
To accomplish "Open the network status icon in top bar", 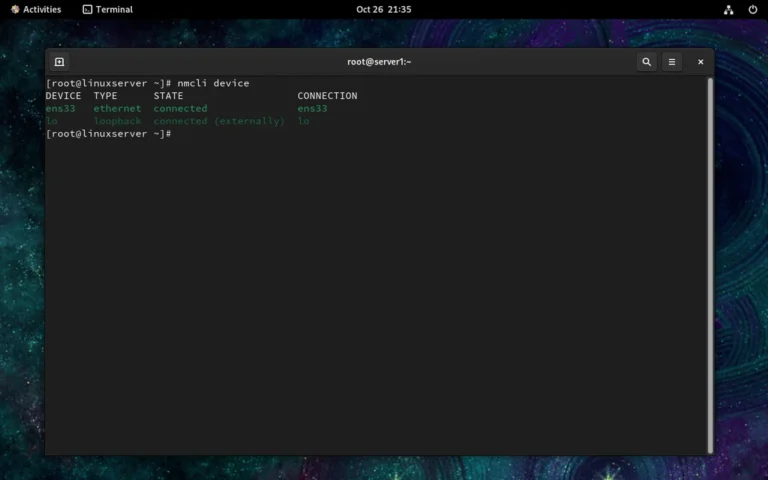I will pos(728,9).
